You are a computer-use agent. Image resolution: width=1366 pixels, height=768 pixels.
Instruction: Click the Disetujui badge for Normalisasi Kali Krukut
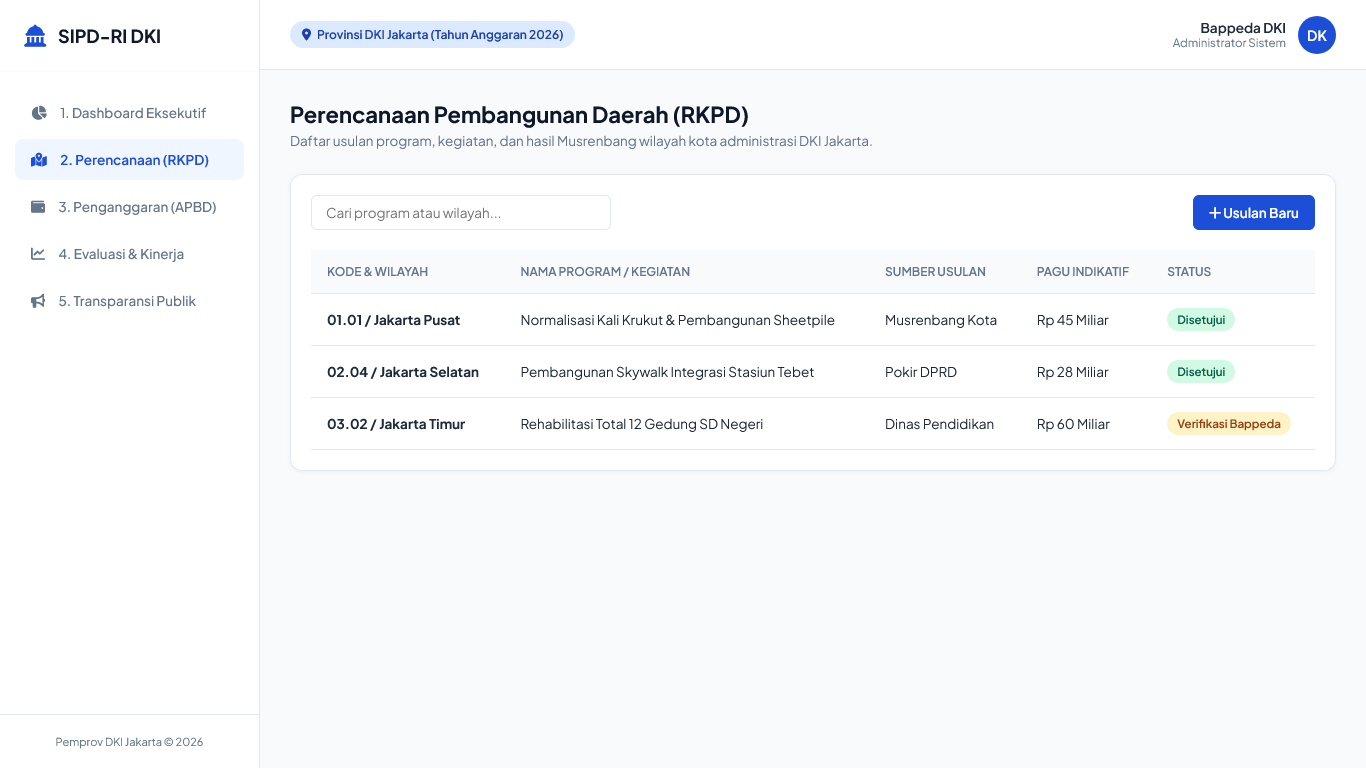pos(1201,320)
